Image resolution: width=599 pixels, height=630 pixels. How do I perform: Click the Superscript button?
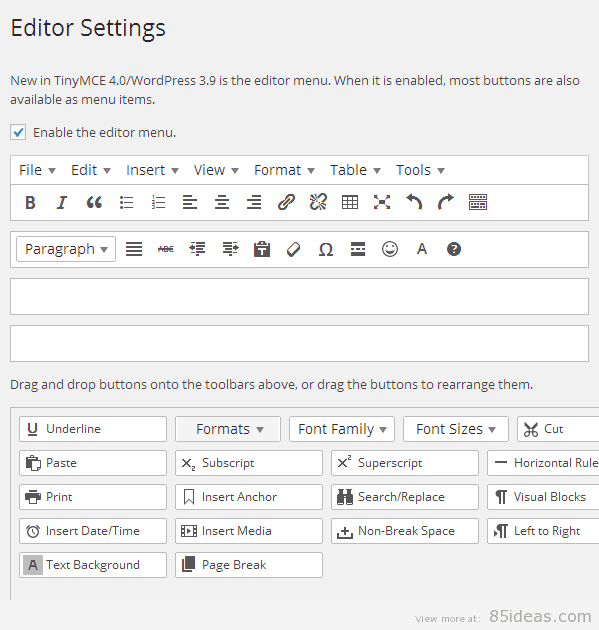click(x=405, y=463)
